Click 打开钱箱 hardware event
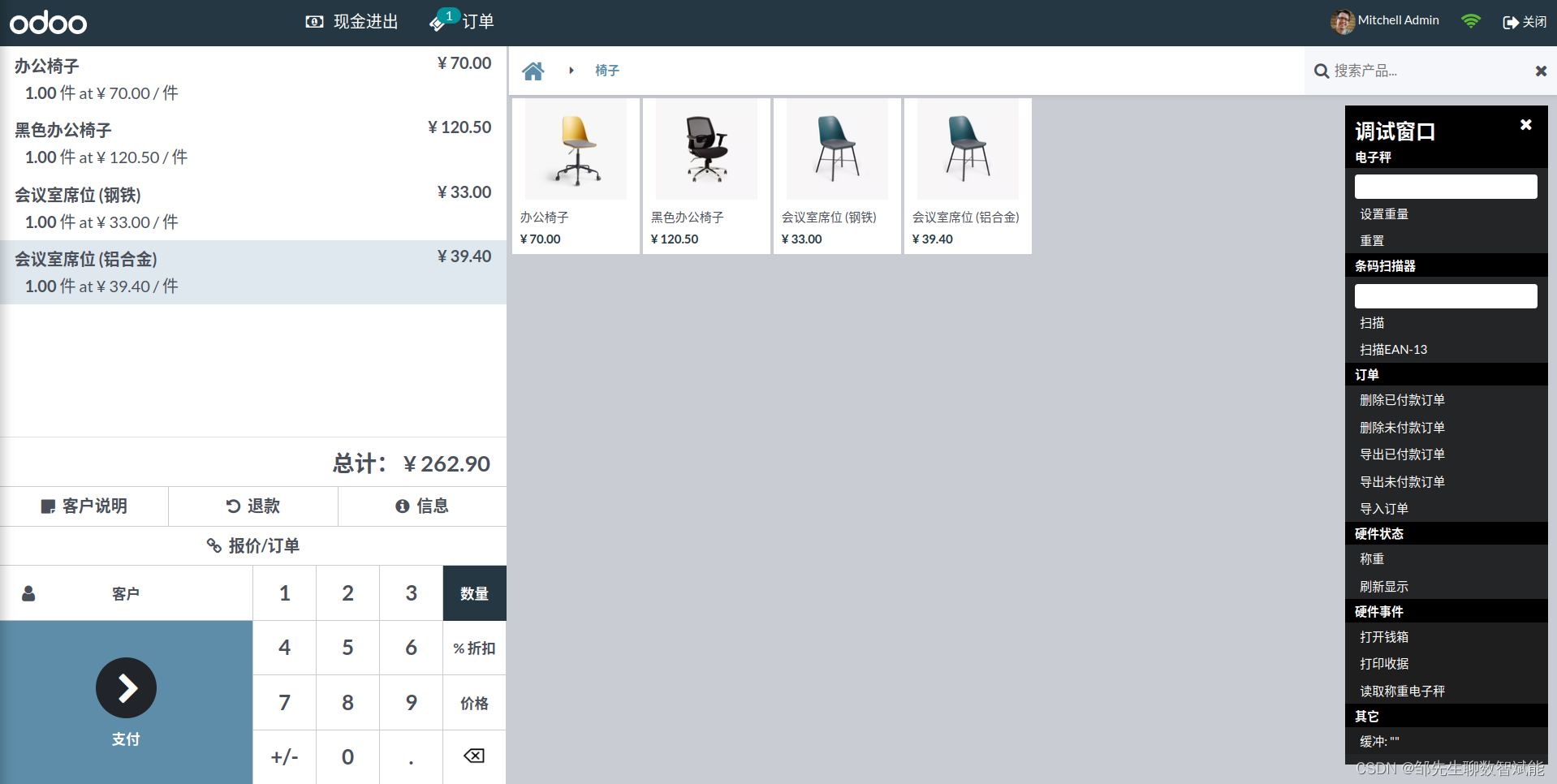 [x=1384, y=637]
